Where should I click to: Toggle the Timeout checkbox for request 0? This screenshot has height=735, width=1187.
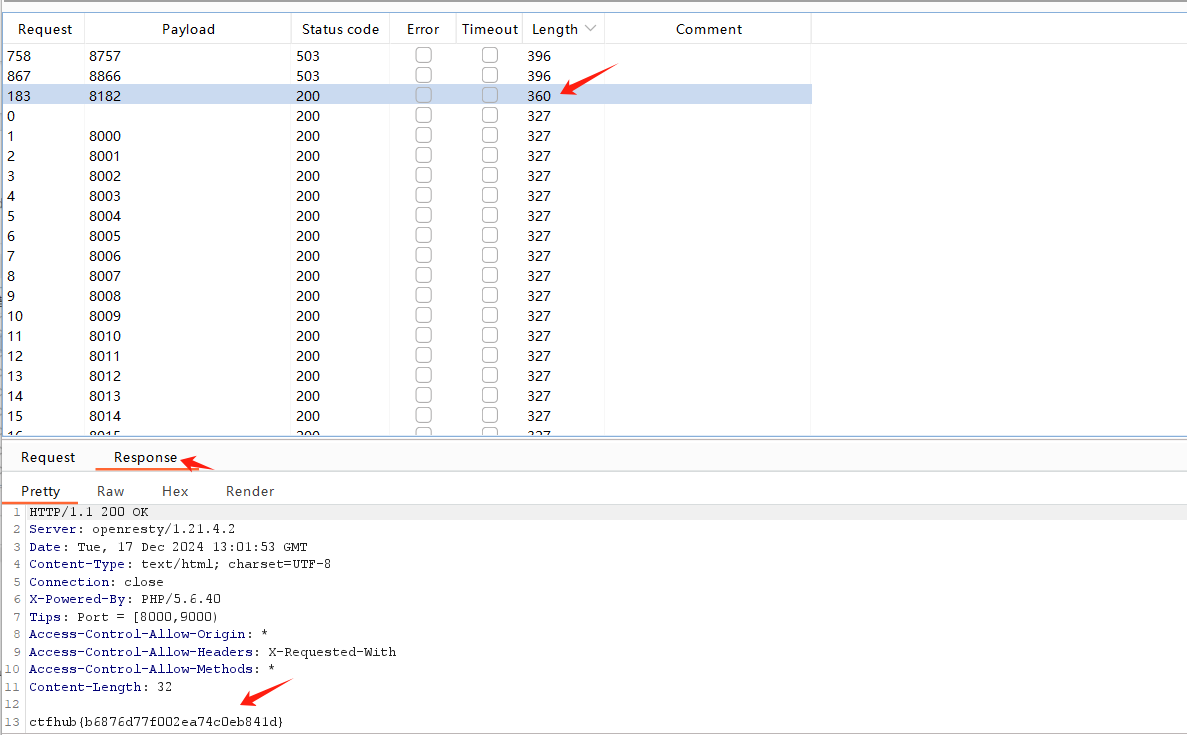click(x=489, y=114)
